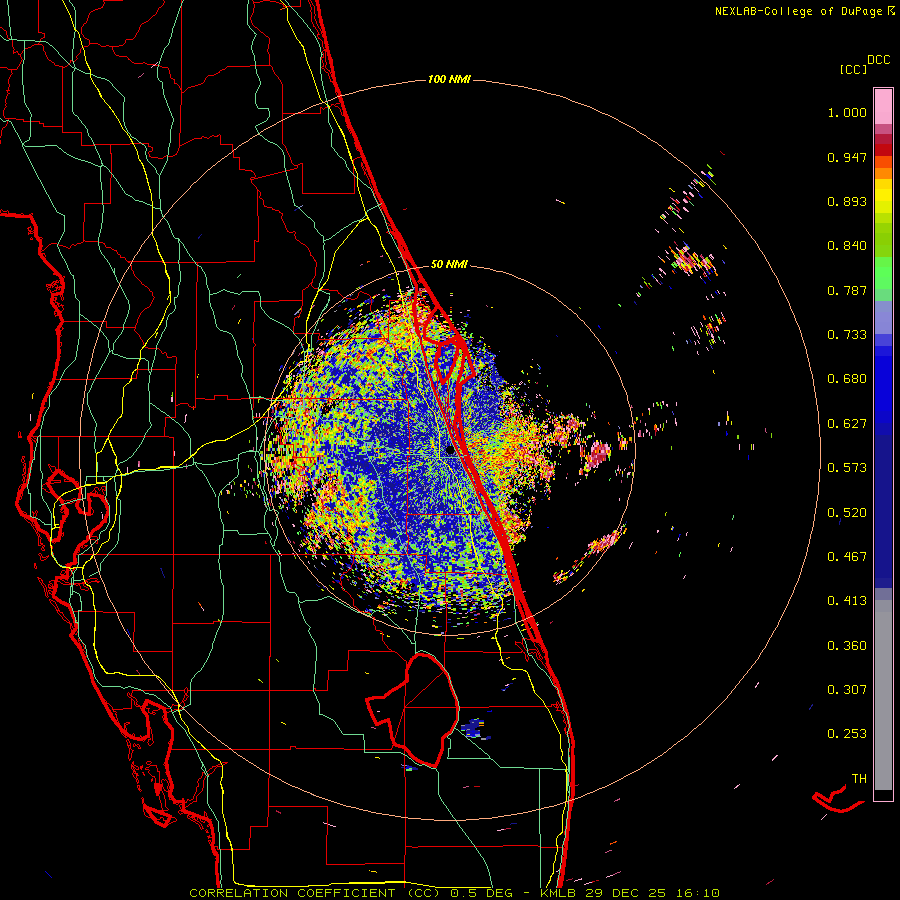
Task: Click the KMLB station identifier in the caption
Action: 560,893
